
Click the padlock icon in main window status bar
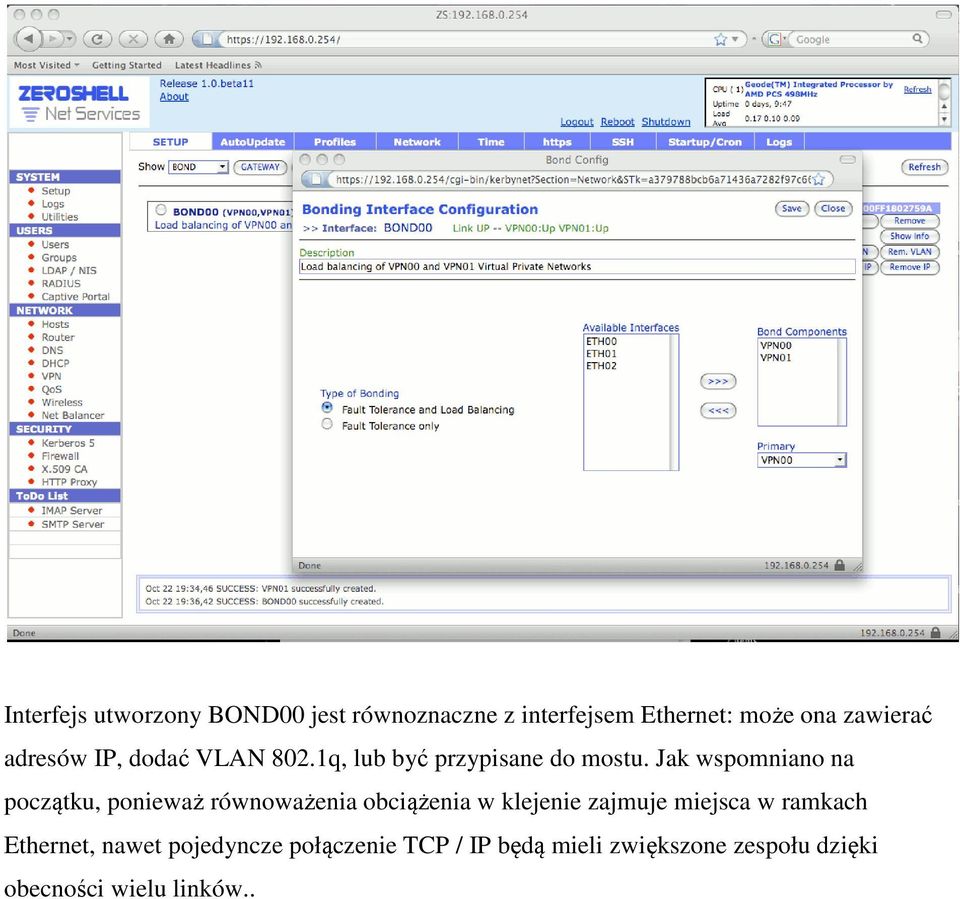click(936, 633)
